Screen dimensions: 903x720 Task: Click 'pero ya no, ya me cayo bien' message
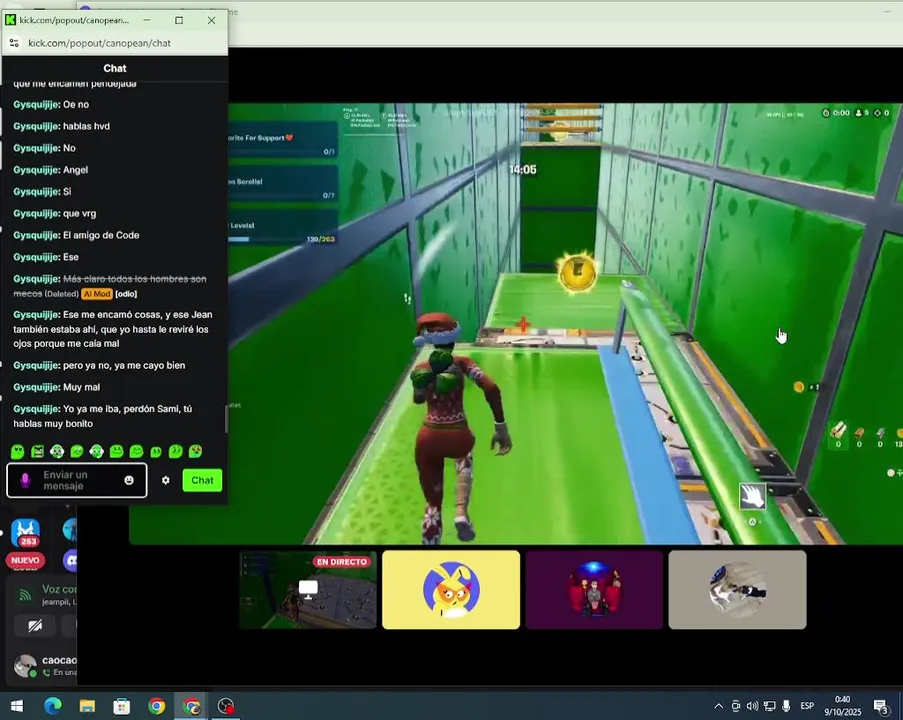(124, 365)
